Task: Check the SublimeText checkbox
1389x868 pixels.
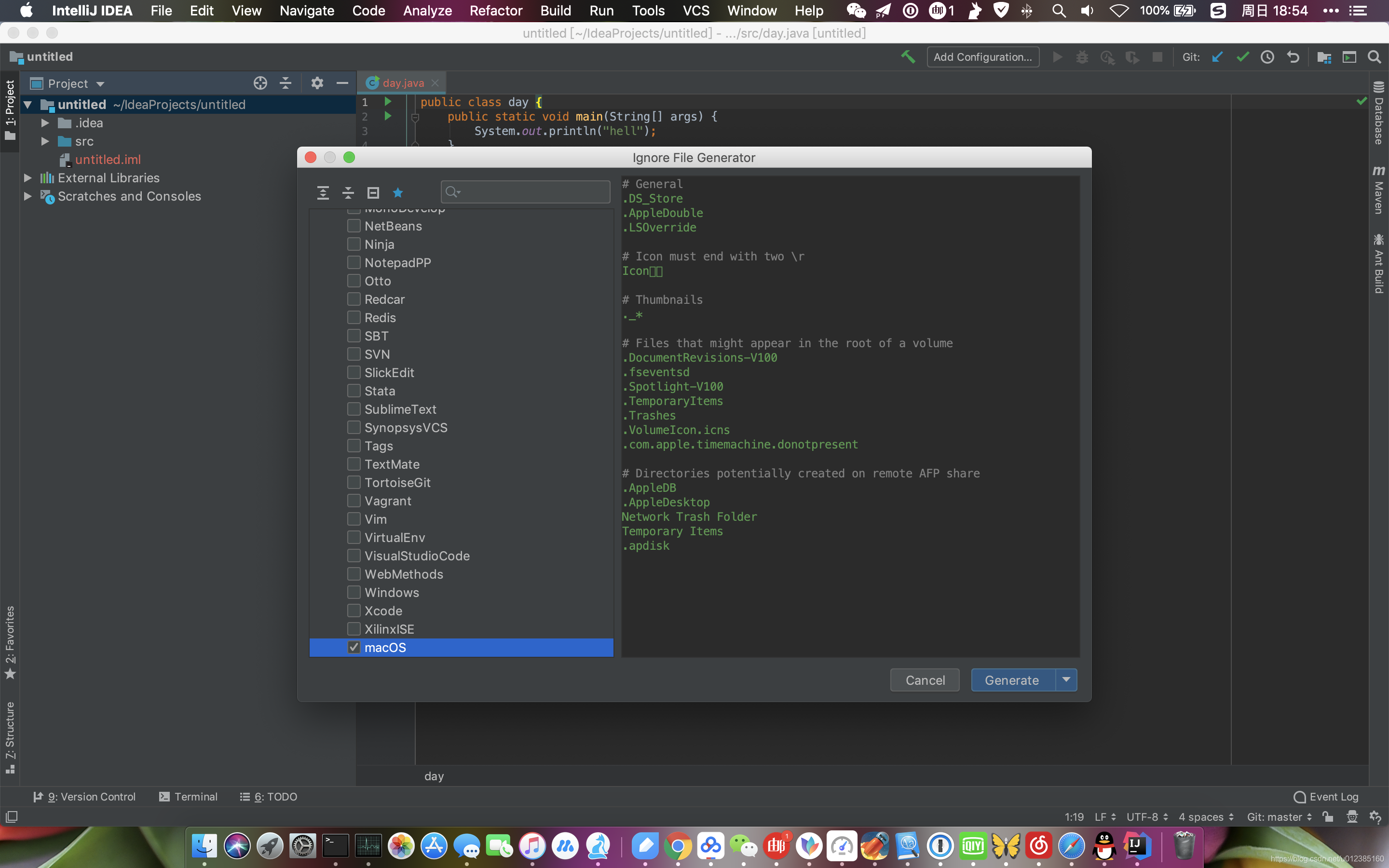Action: (354, 409)
